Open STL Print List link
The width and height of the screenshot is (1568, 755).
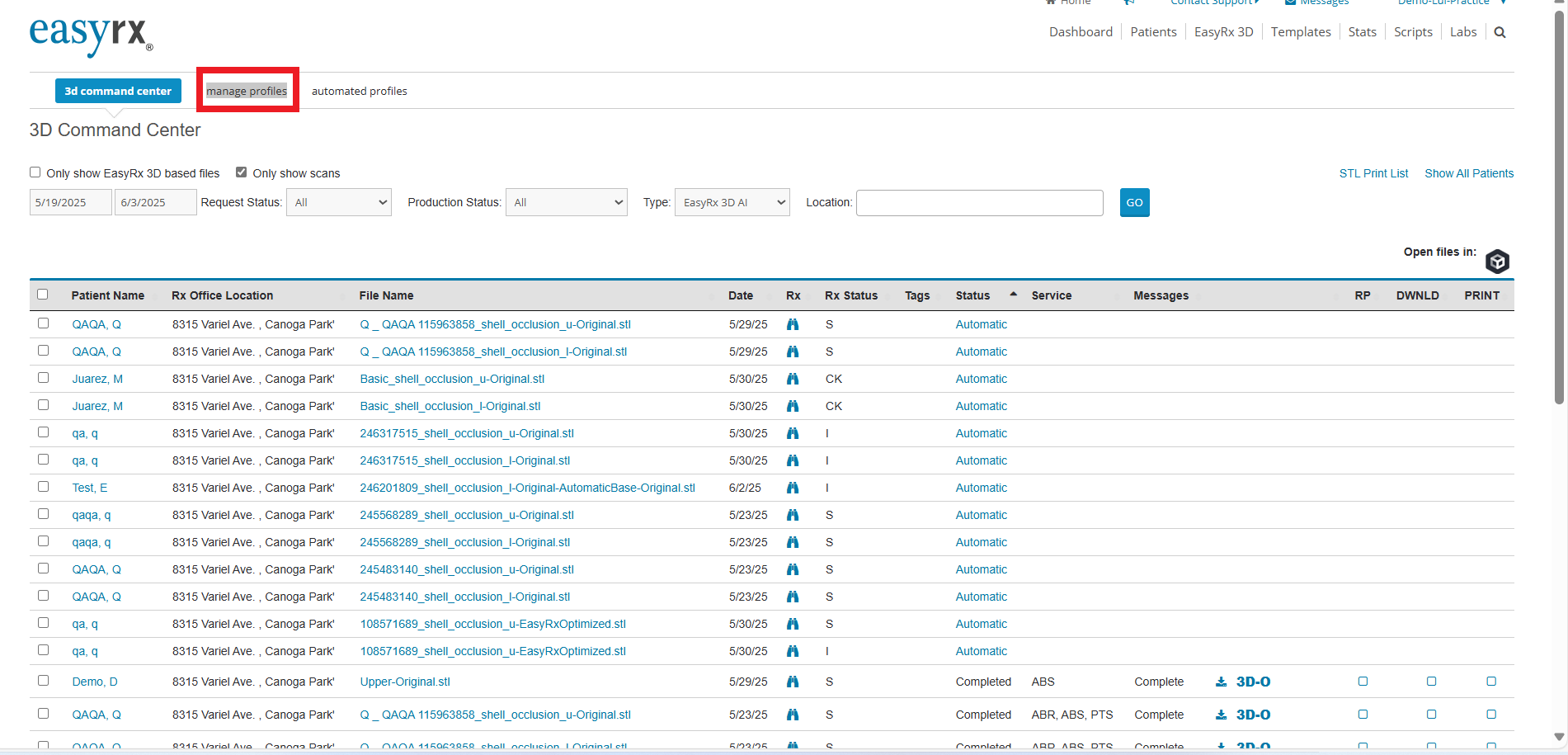[x=1373, y=173]
